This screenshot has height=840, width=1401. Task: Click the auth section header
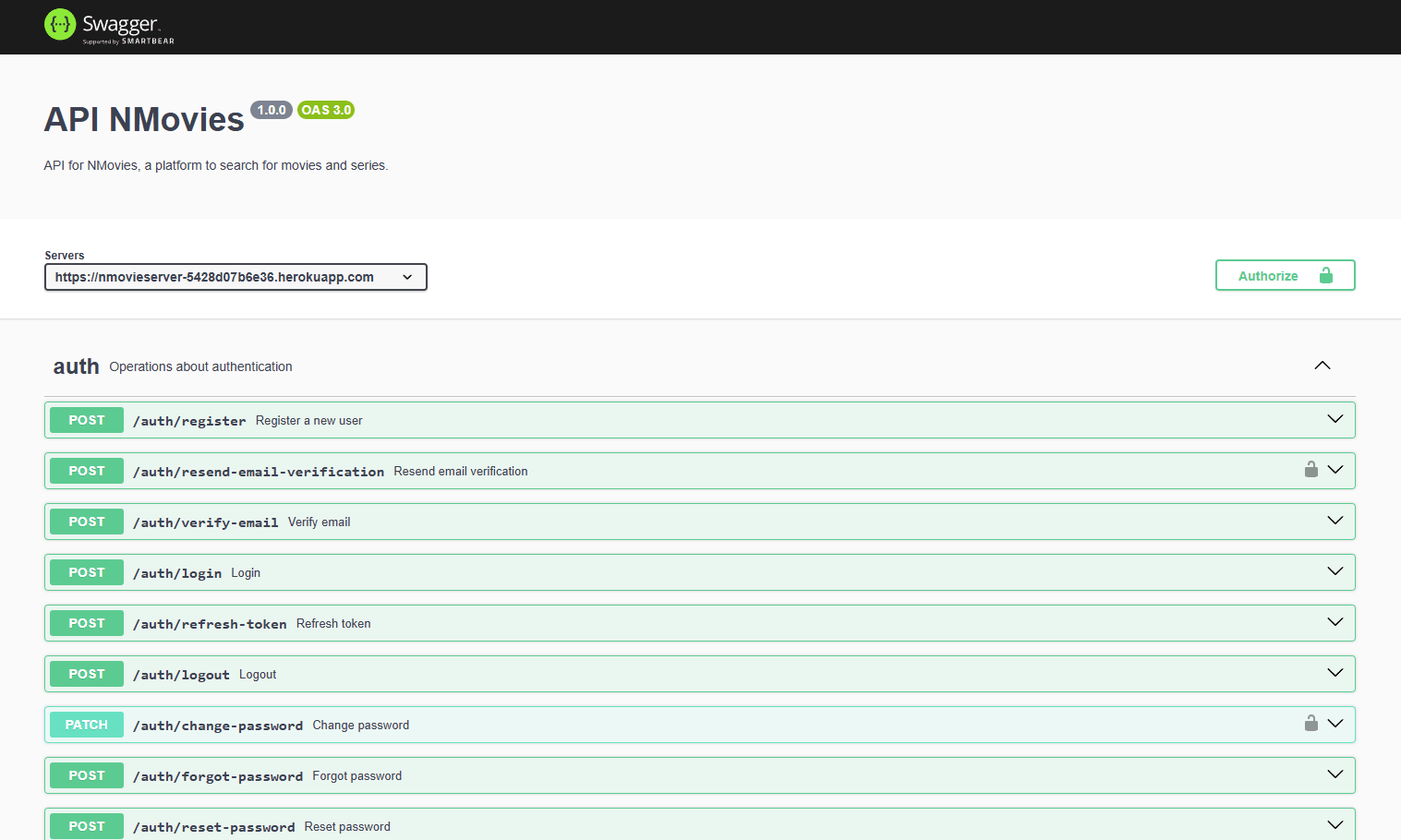75,366
